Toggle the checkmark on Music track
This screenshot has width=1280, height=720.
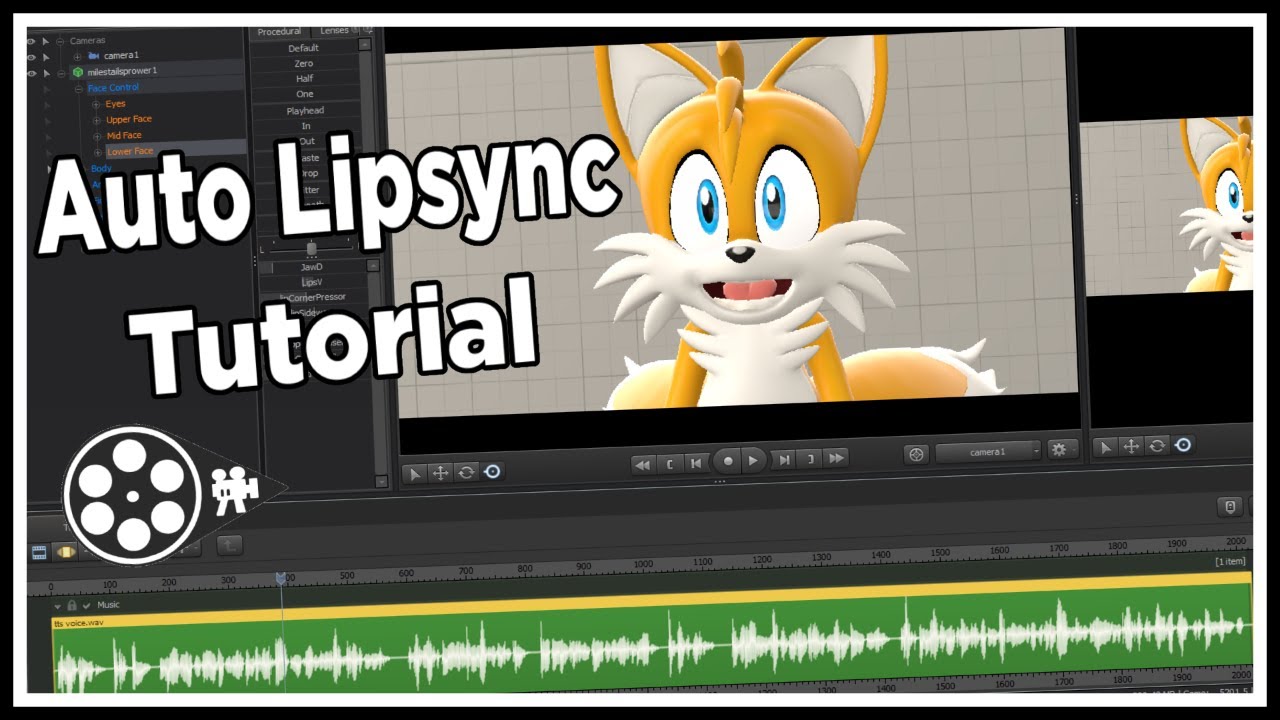[87, 605]
